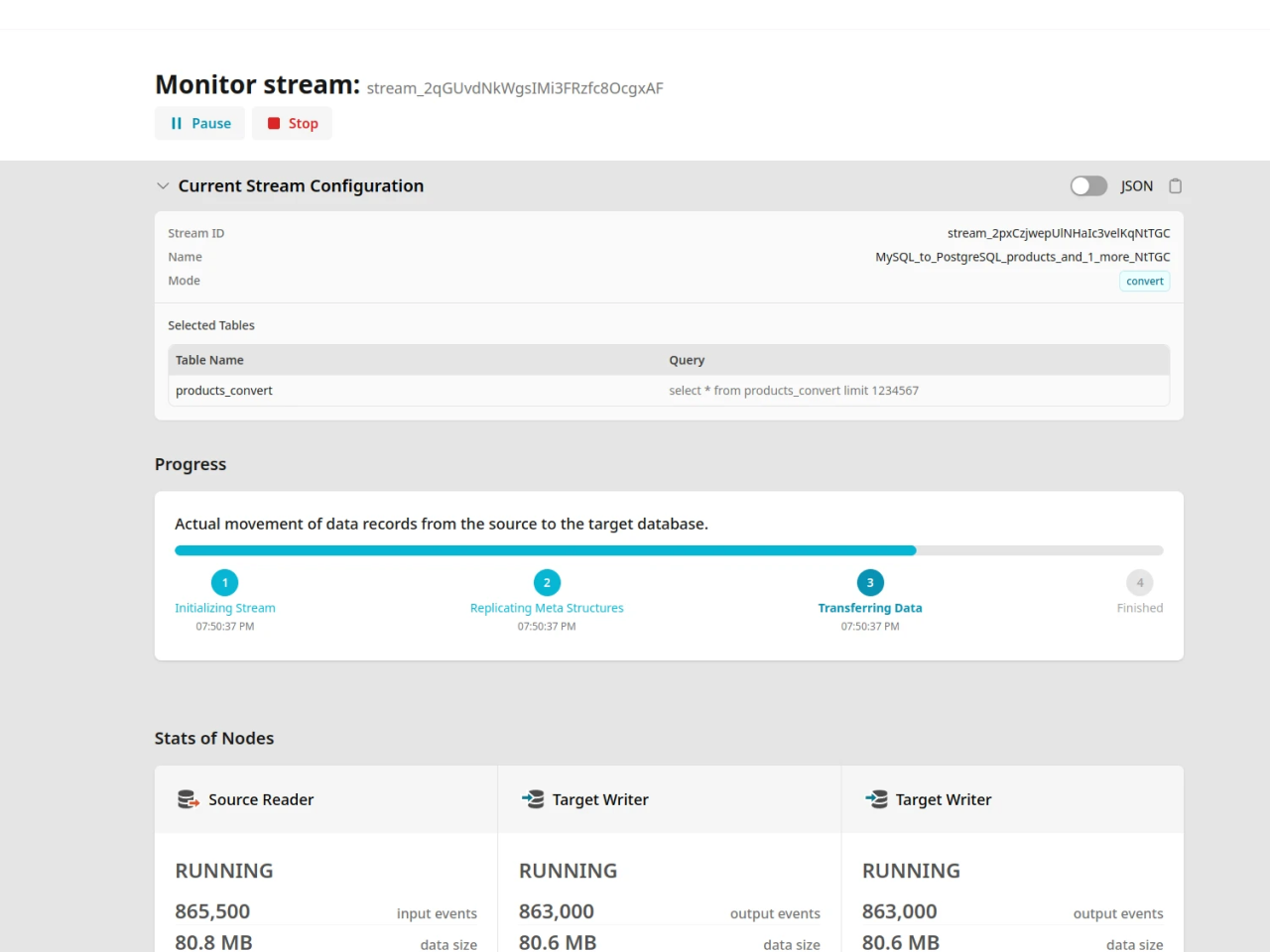Toggle the JSON view switch
This screenshot has height=952, width=1270.
1088,186
